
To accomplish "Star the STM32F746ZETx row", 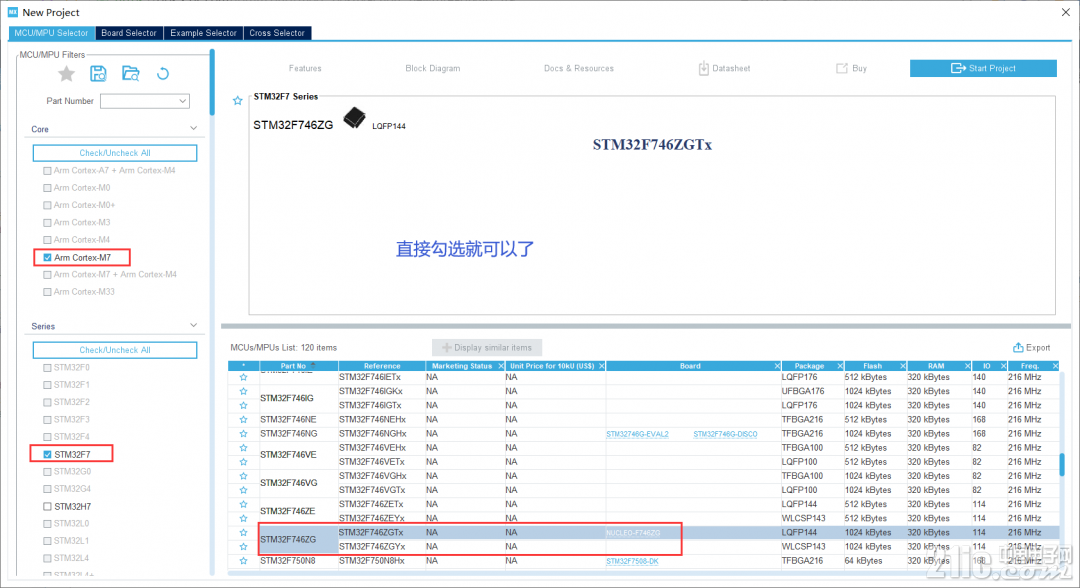I will (243, 504).
